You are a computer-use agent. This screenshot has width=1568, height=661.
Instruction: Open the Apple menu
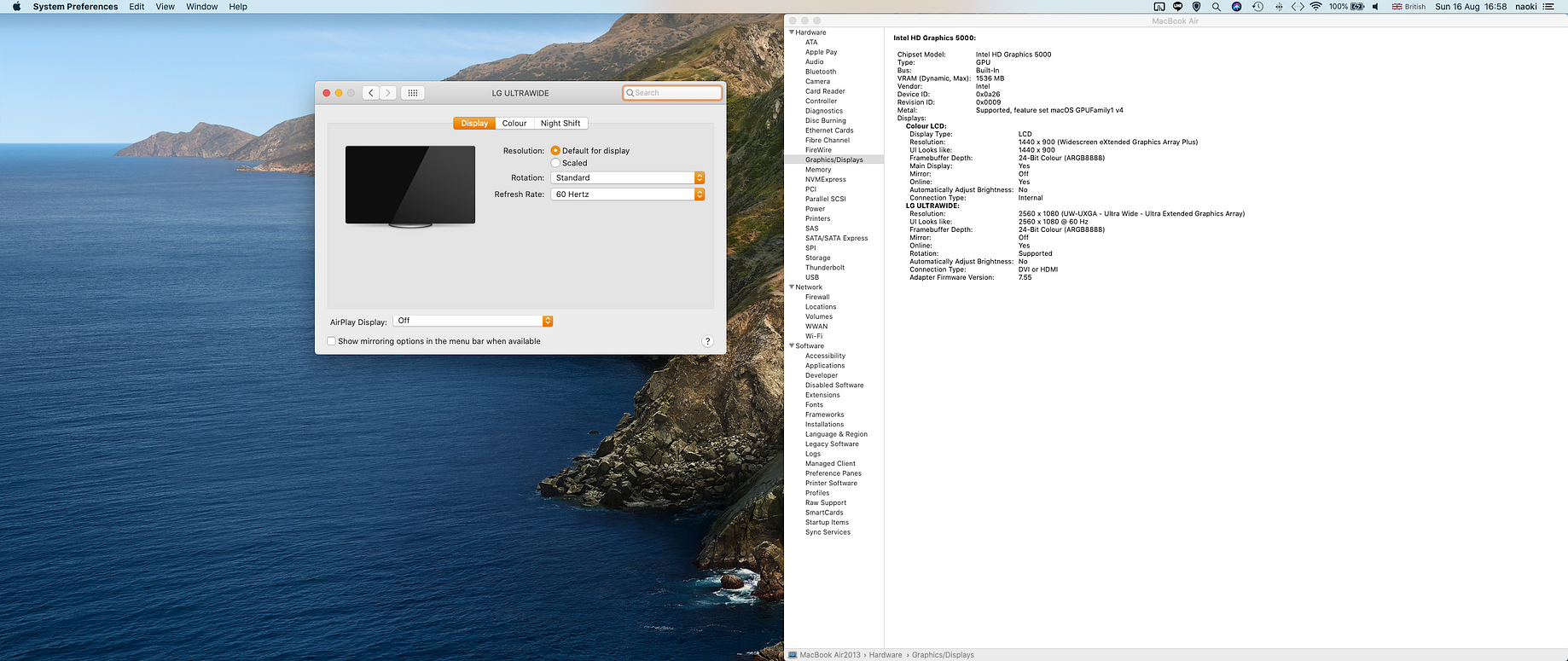pos(16,6)
